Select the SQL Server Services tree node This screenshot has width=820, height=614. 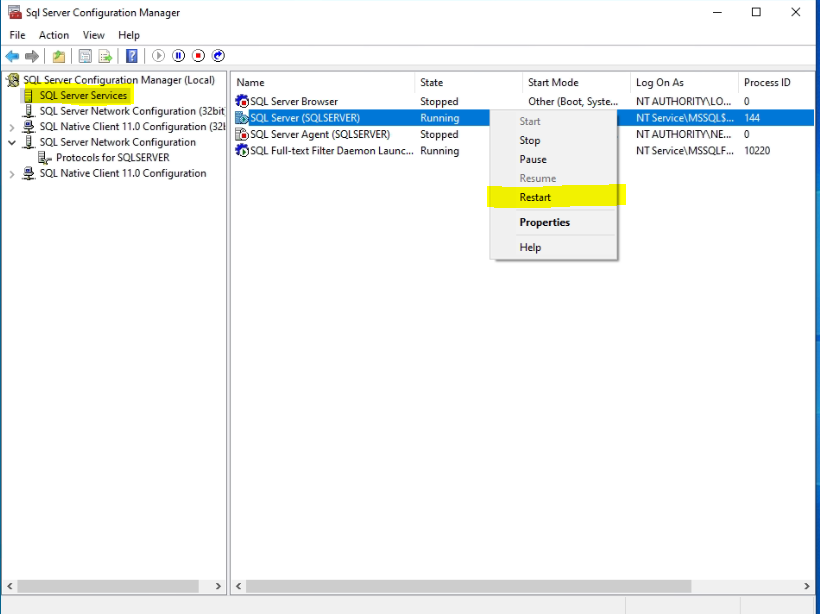tap(83, 96)
